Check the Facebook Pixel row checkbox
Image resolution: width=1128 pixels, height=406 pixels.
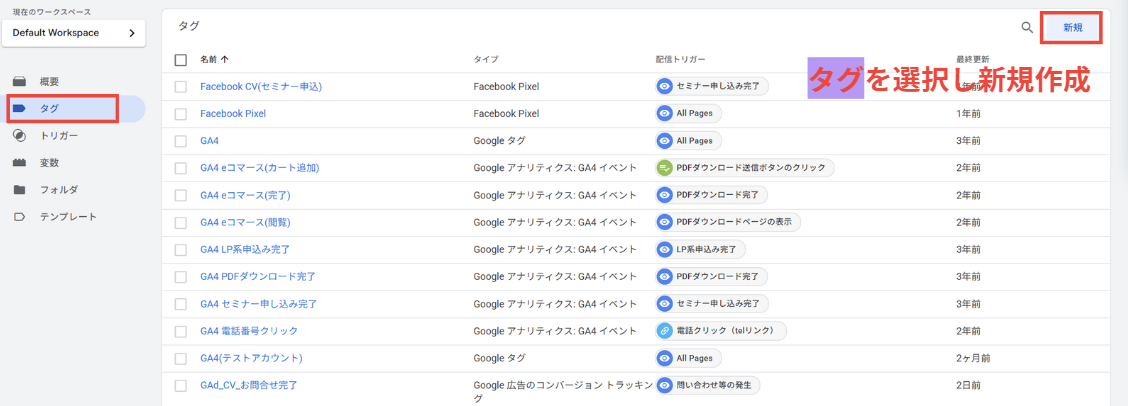coord(181,114)
